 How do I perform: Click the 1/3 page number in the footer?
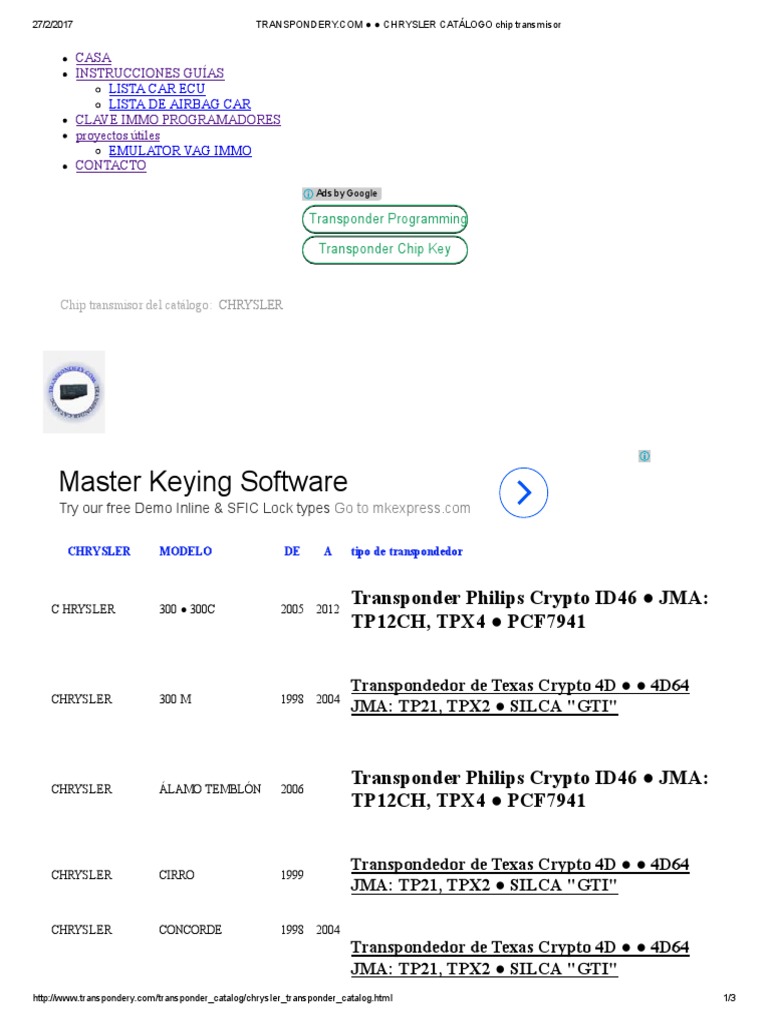click(x=729, y=998)
